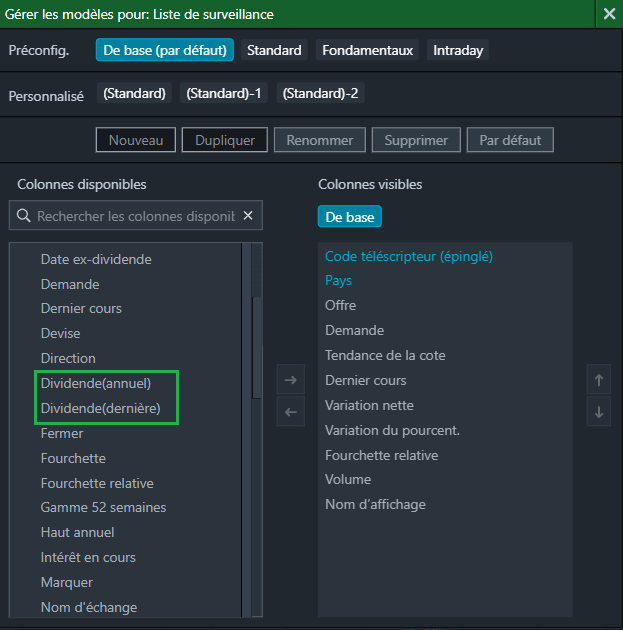Click the left arrow to remove column
This screenshot has height=630, width=623.
click(290, 411)
